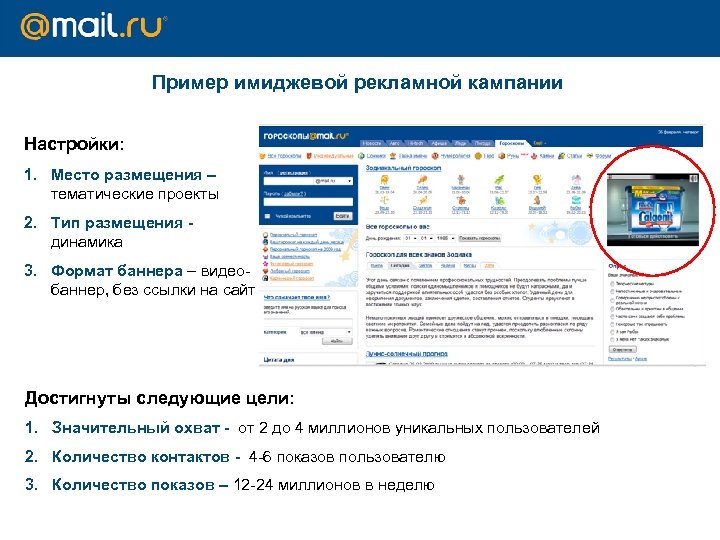Select the second radio option in the poll

pyautogui.click(x=612, y=291)
